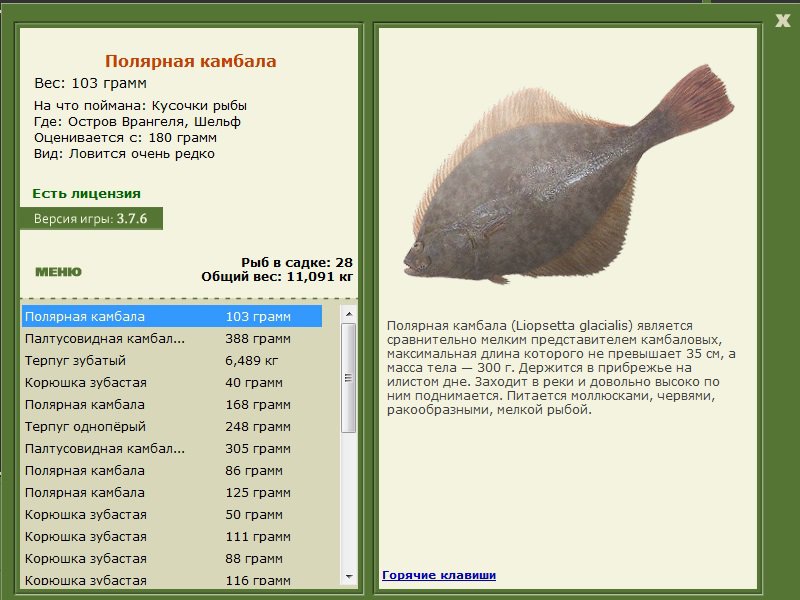Select Полярная камбала 168 грамм row
The width and height of the screenshot is (800, 600).
pos(172,405)
